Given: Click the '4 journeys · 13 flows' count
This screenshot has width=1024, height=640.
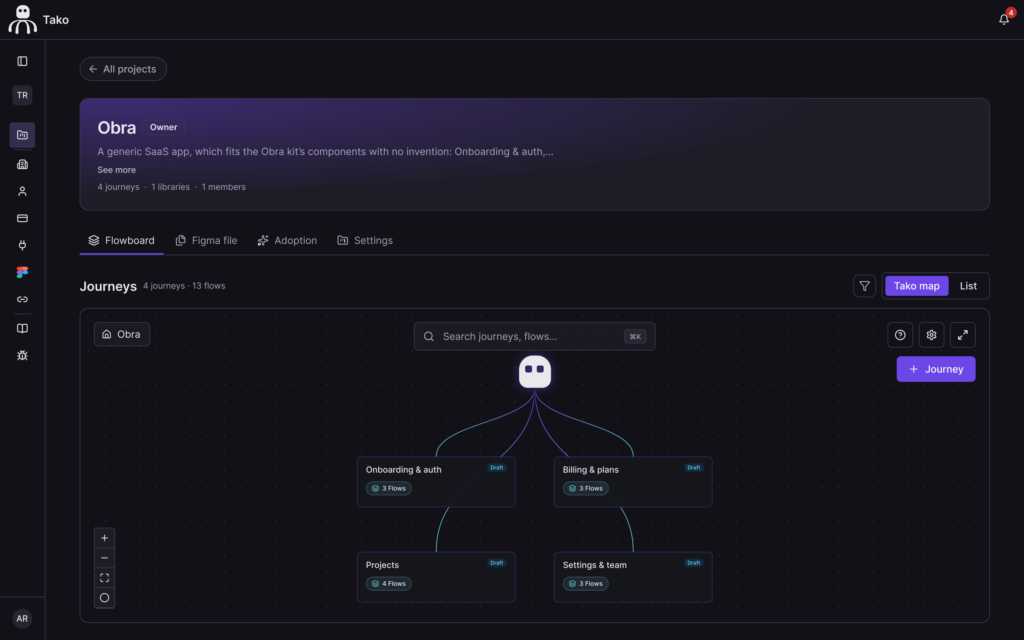Looking at the screenshot, I should (x=184, y=286).
